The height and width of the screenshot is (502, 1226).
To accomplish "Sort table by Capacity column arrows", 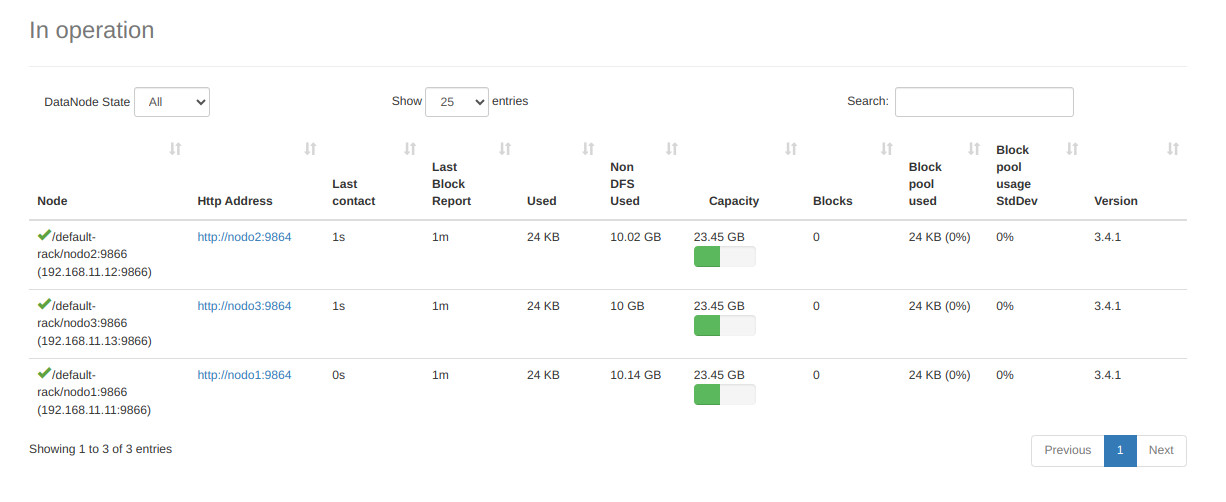I will pyautogui.click(x=791, y=149).
